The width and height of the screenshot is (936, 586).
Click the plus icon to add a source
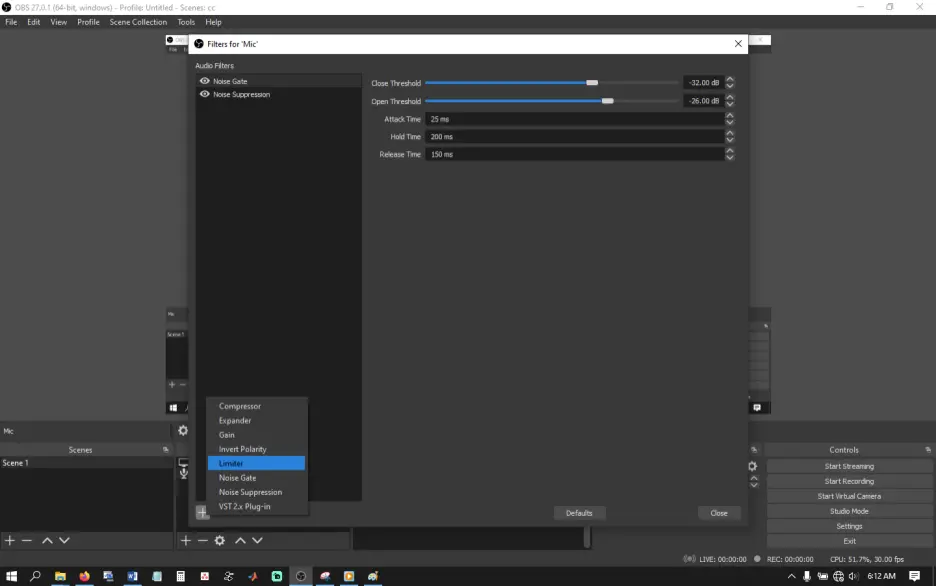tap(185, 540)
